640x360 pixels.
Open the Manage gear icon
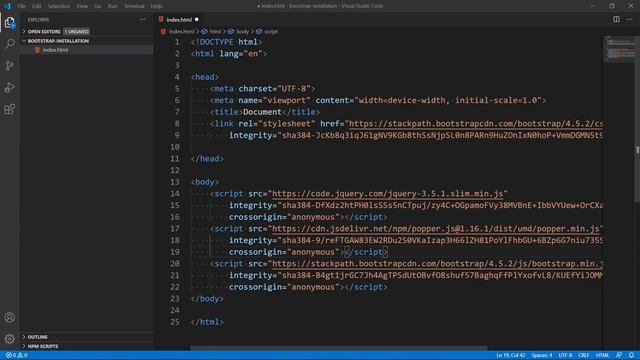click(9, 339)
